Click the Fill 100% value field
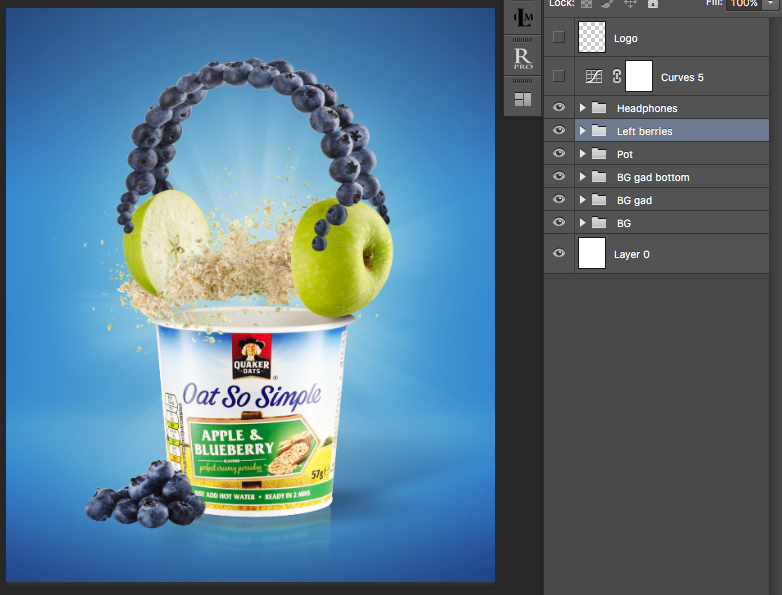 [x=745, y=3]
